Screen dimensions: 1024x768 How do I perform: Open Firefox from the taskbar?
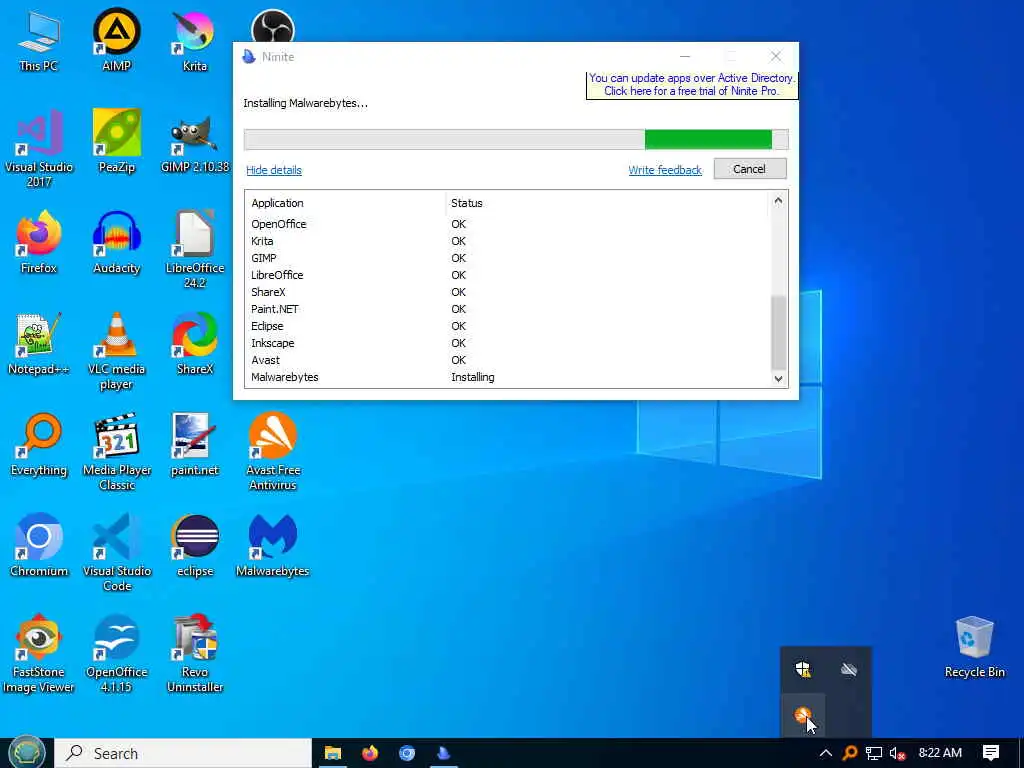[370, 753]
